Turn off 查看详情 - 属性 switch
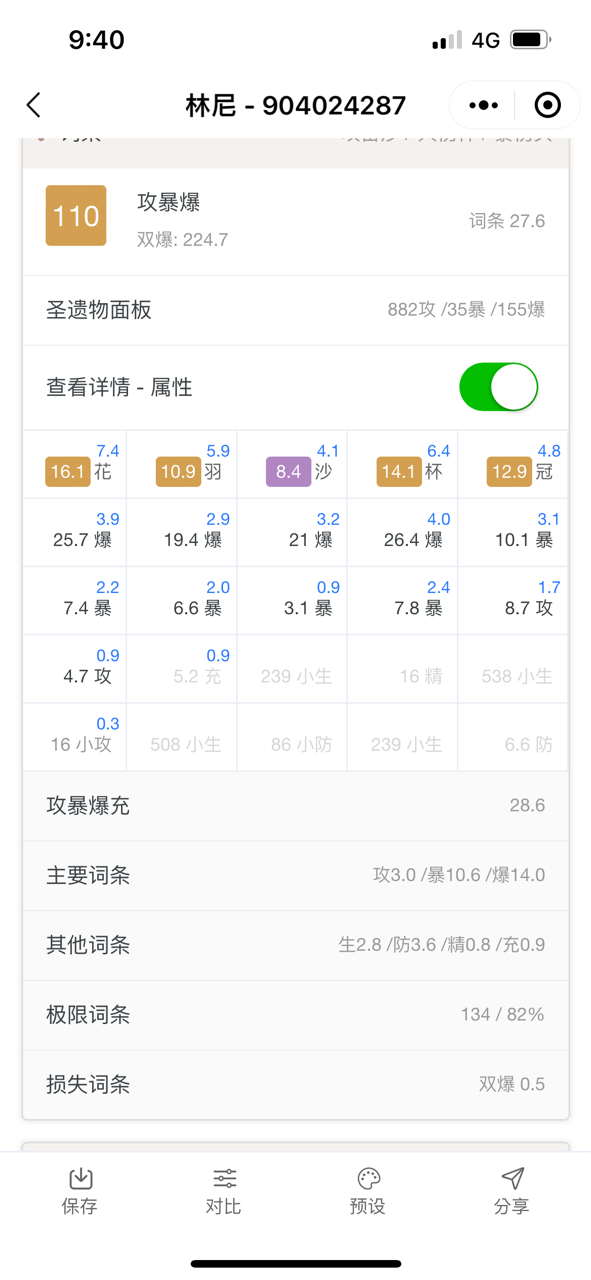 point(499,387)
